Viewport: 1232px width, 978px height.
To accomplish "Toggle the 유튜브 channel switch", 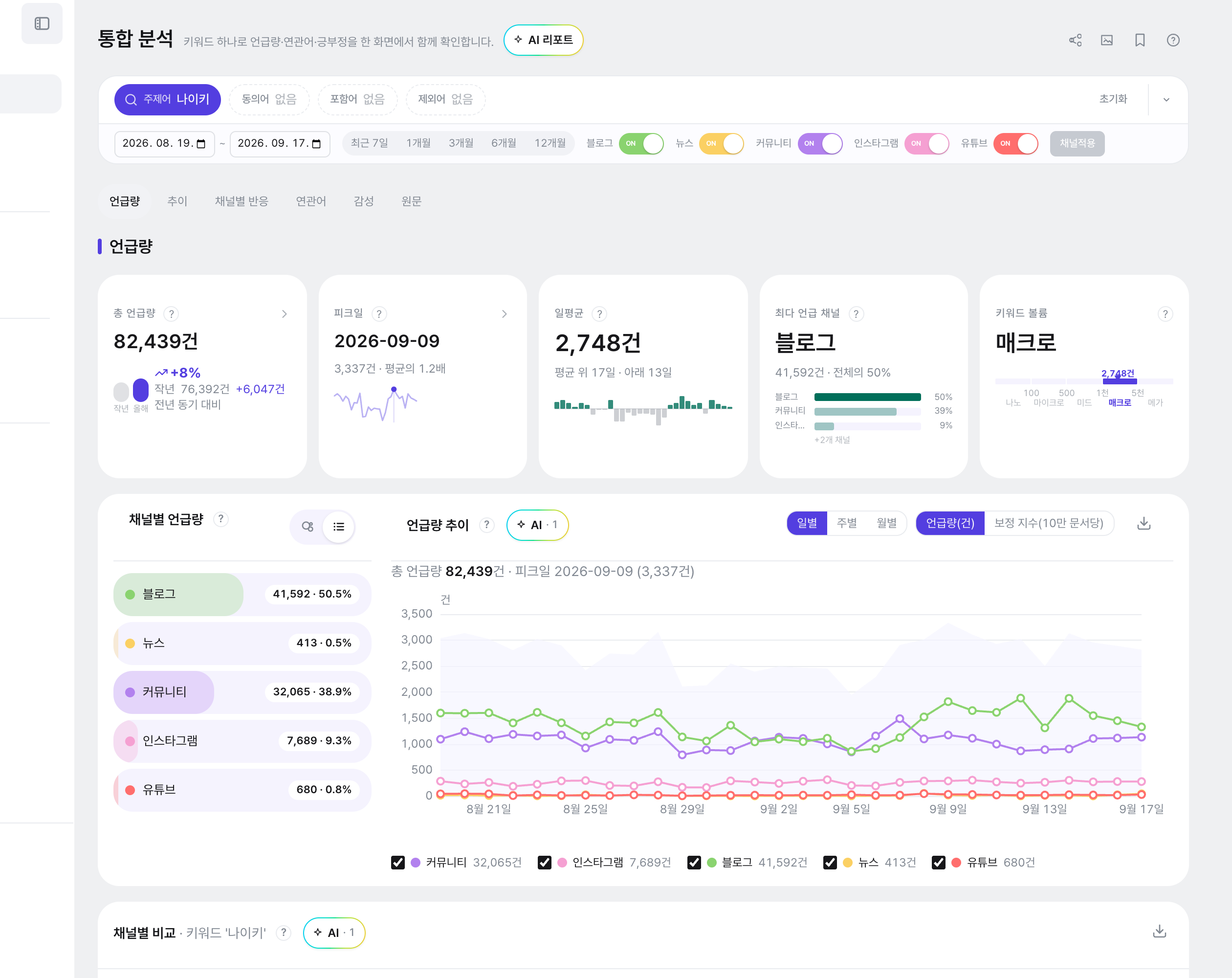I will click(1015, 143).
